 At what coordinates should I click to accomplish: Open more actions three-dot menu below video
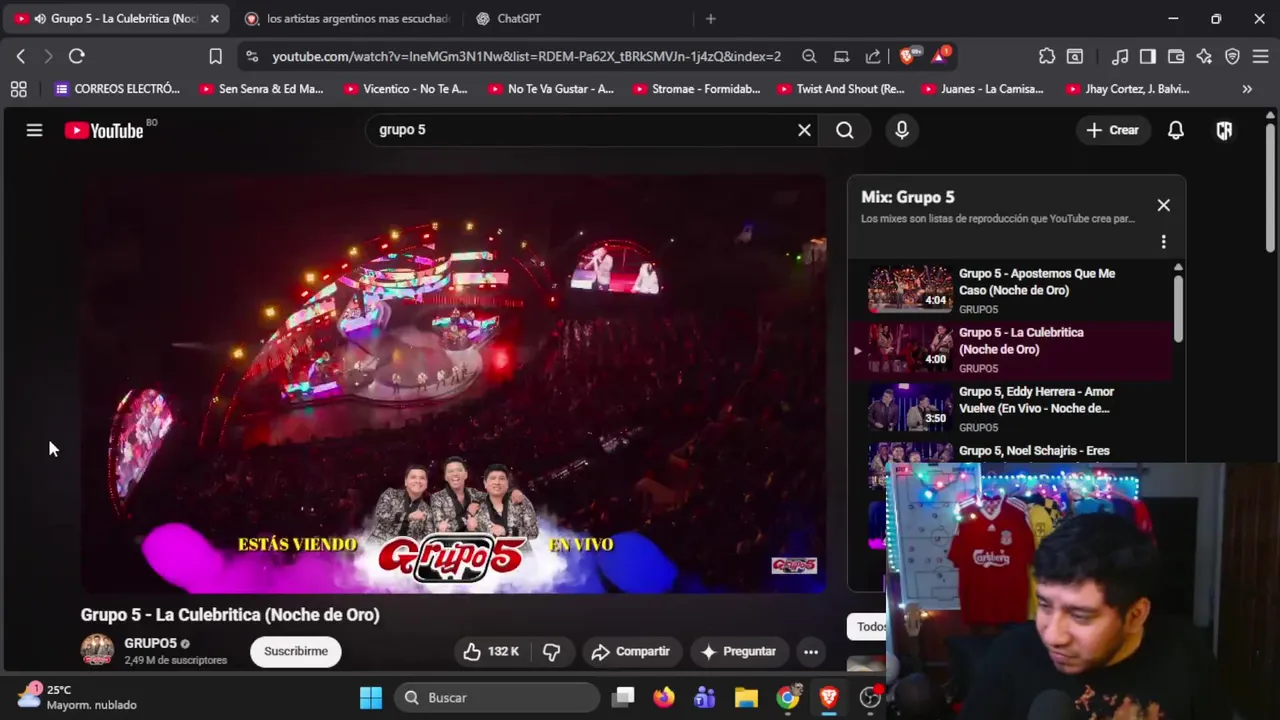[x=811, y=651]
